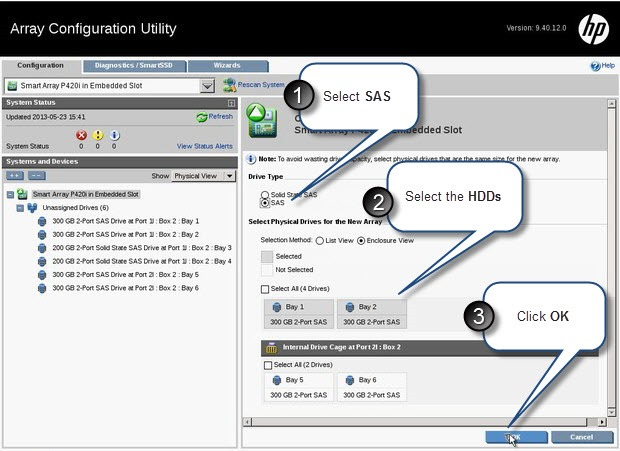The image size is (620, 451).
Task: Click the drive icon for tree Bay 2 row
Action: point(42,235)
